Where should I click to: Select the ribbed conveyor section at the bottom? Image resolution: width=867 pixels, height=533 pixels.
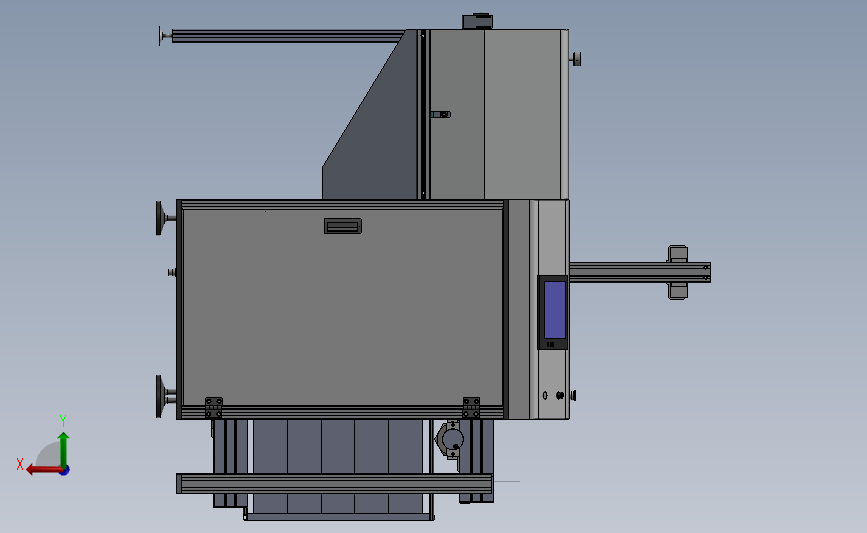(337, 466)
